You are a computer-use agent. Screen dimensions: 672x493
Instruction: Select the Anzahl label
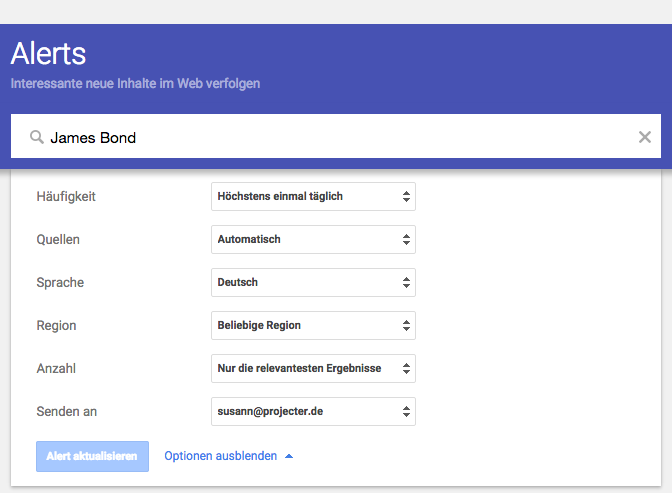coord(56,369)
